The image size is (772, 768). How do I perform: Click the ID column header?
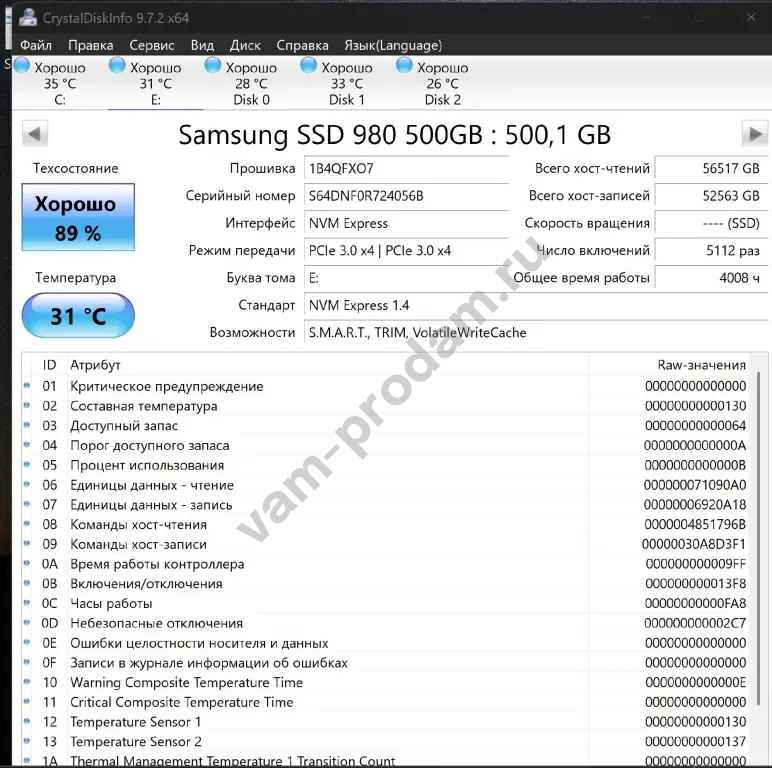[x=49, y=365]
